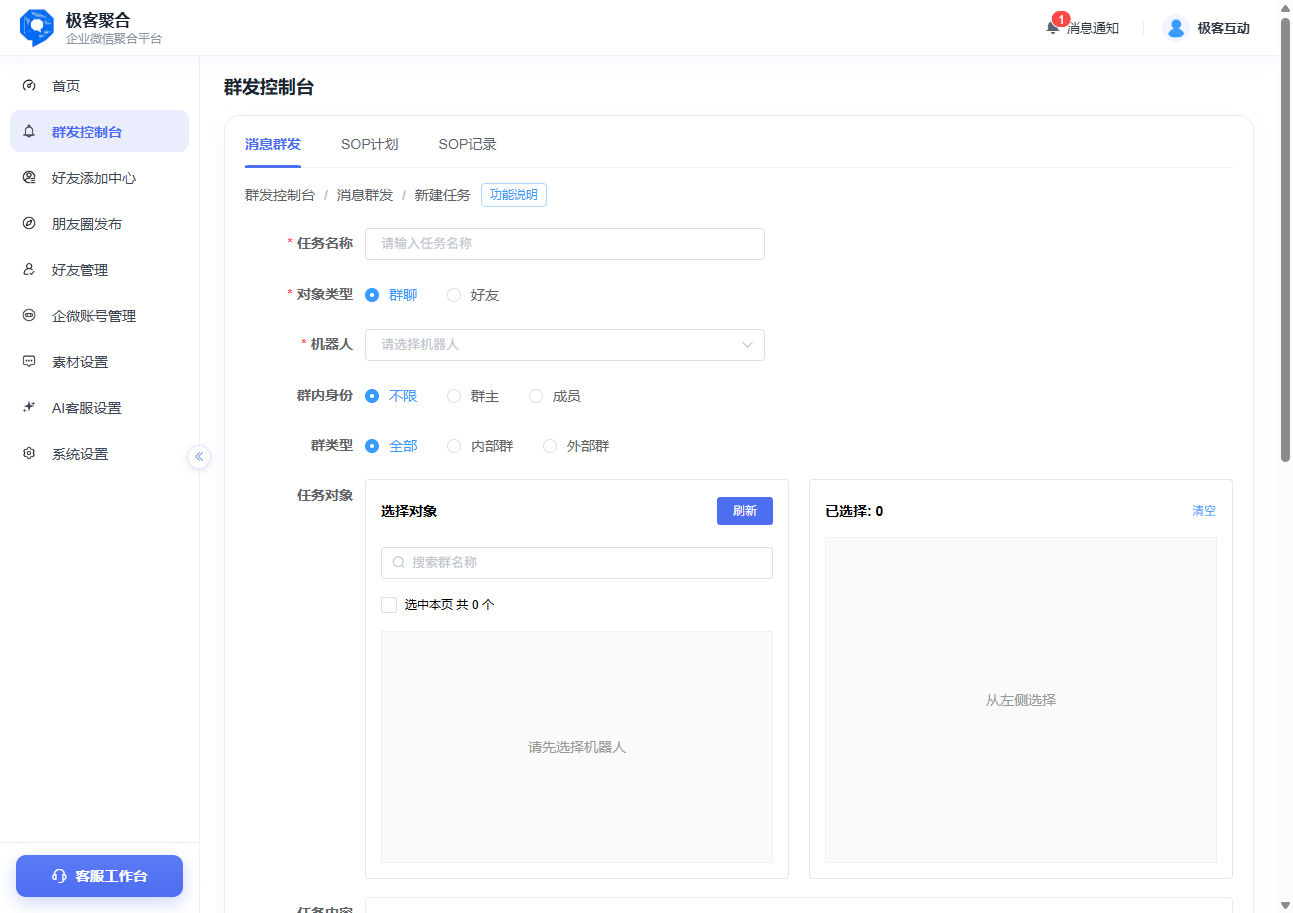Click the AI客服设置 sparkle icon in sidebar

click(29, 408)
